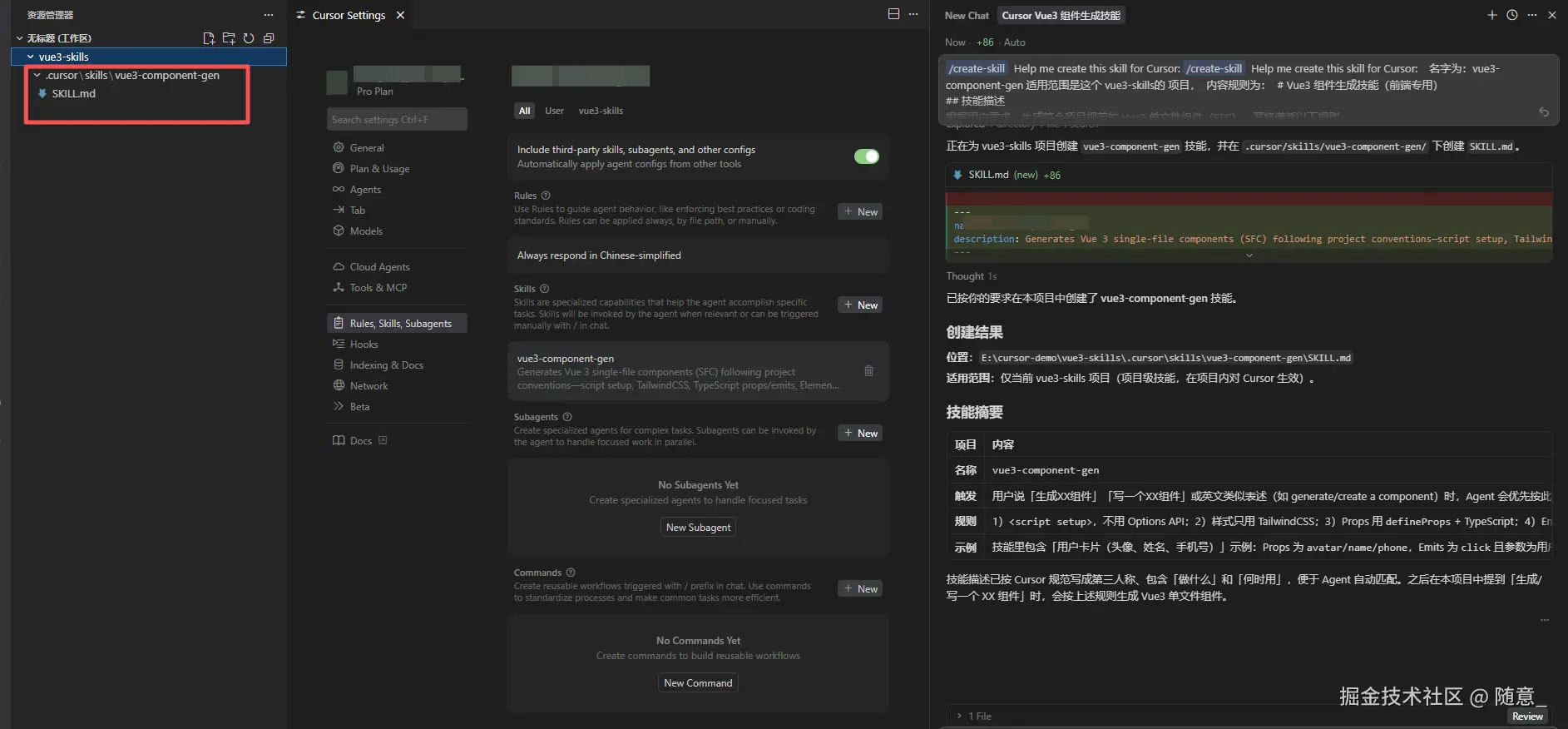This screenshot has height=729, width=1568.
Task: Toggle editor layout icon in settings tab bar
Action: (893, 14)
